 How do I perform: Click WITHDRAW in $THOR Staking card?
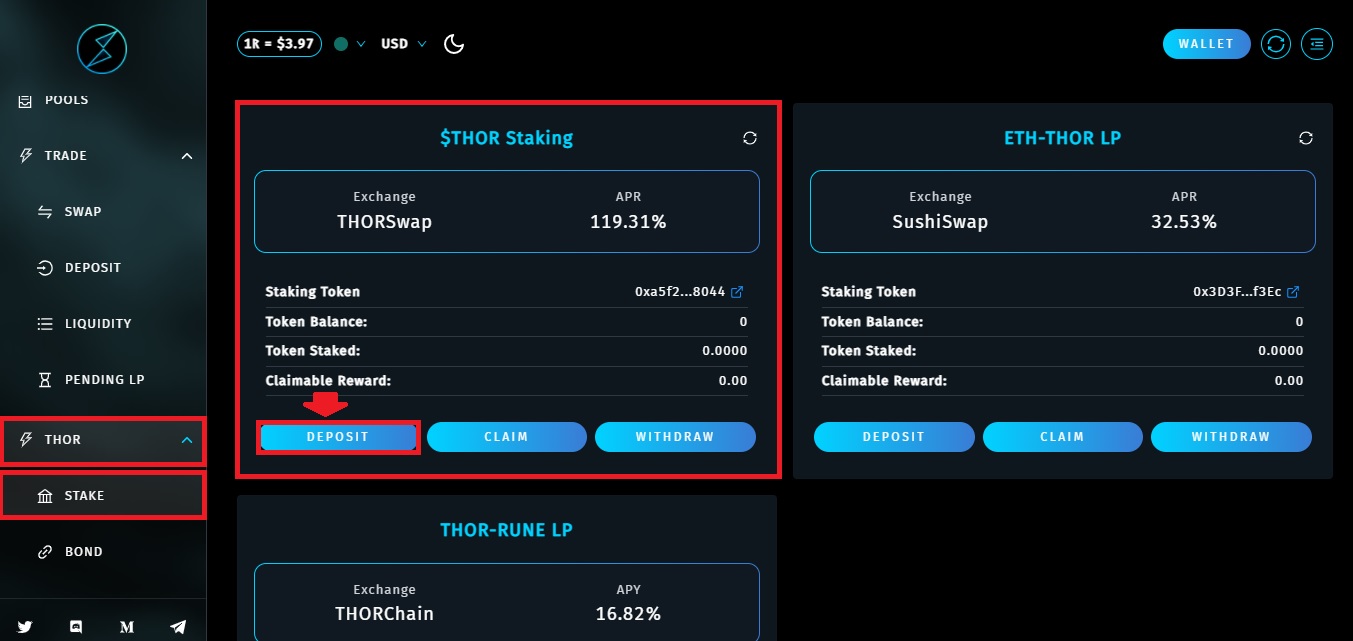tap(675, 437)
